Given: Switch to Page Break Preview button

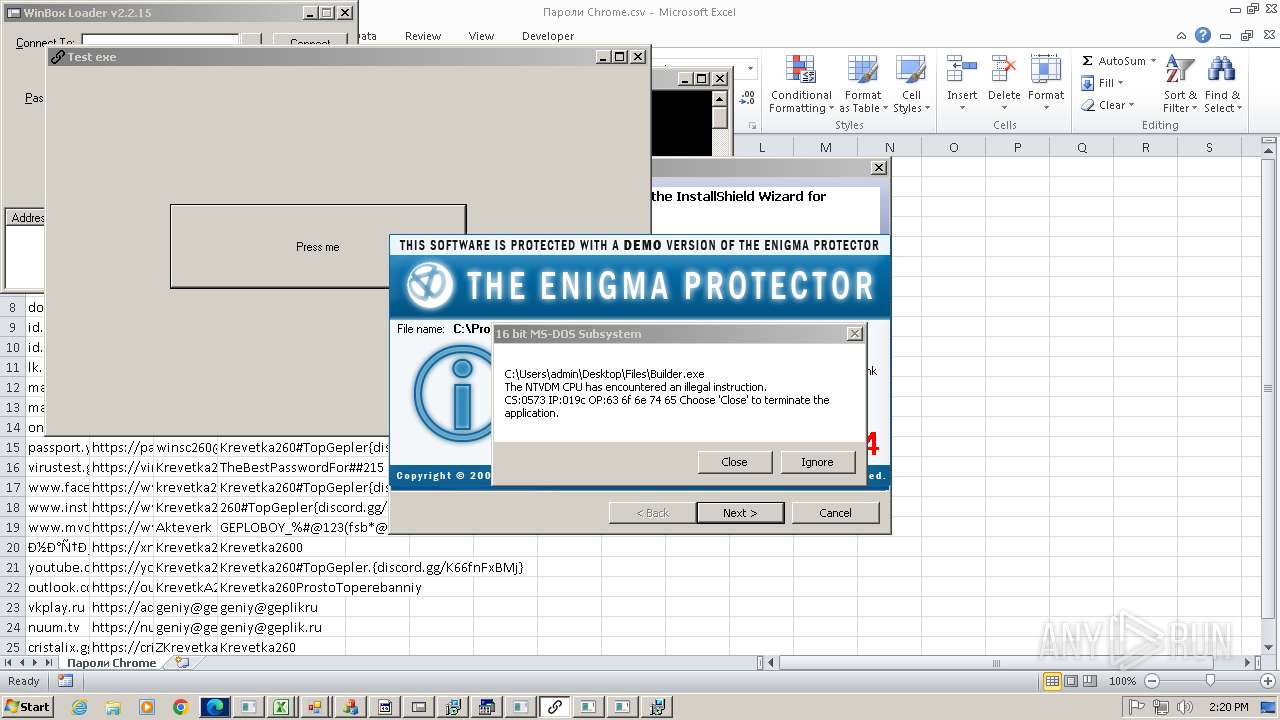Looking at the screenshot, I should [x=1089, y=681].
